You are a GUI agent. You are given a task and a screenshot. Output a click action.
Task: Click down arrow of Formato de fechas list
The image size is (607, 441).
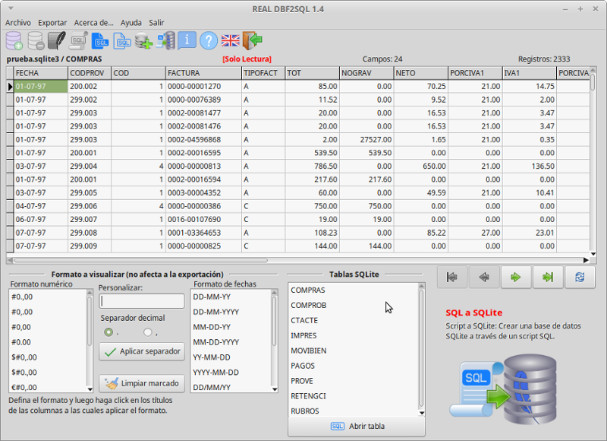pyautogui.click(x=274, y=389)
